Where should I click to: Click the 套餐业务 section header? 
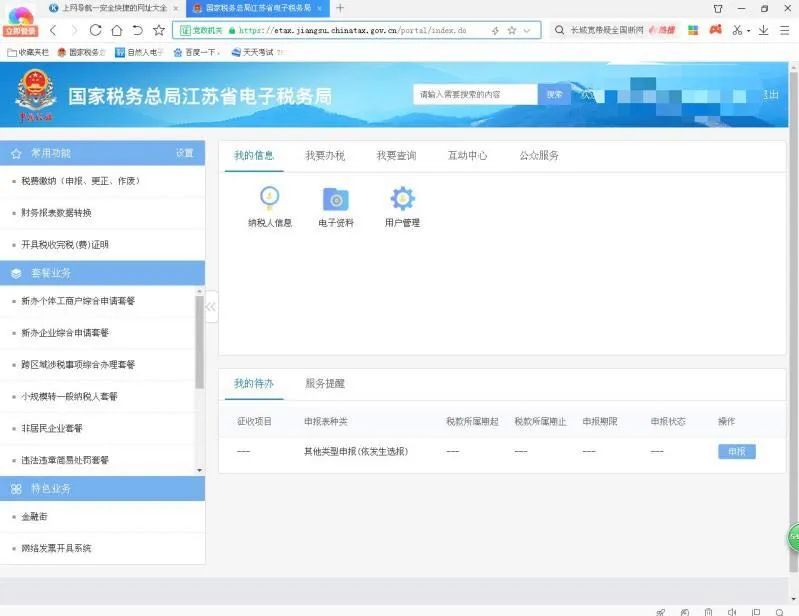tap(102, 273)
